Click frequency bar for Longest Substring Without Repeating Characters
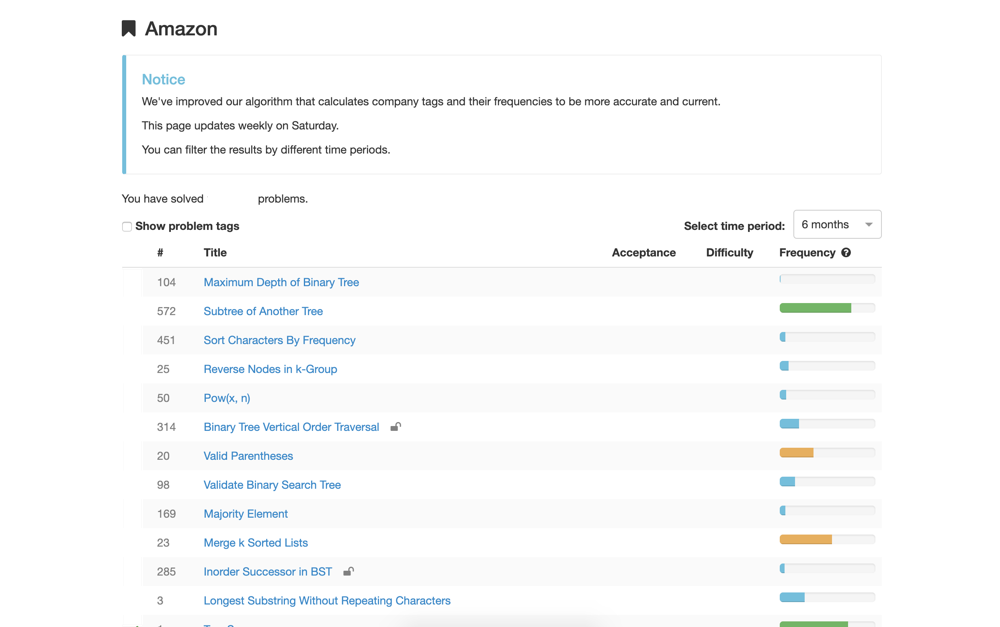The height and width of the screenshot is (627, 1000). (x=827, y=598)
